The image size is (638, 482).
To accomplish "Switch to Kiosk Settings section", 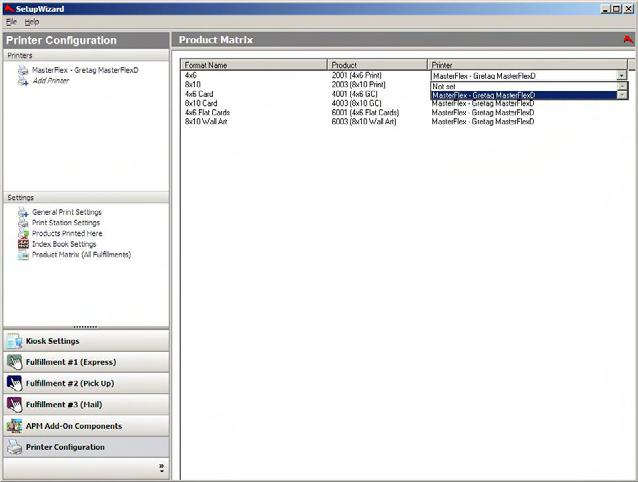I will (x=86, y=341).
